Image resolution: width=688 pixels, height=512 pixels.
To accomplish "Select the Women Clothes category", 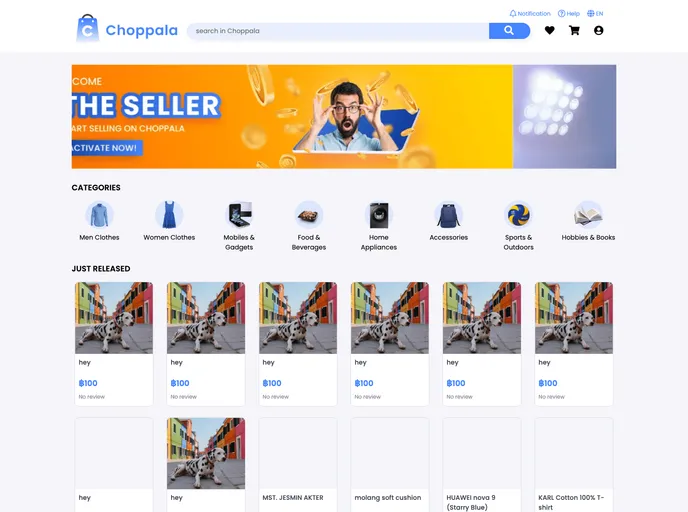I will 169,221.
